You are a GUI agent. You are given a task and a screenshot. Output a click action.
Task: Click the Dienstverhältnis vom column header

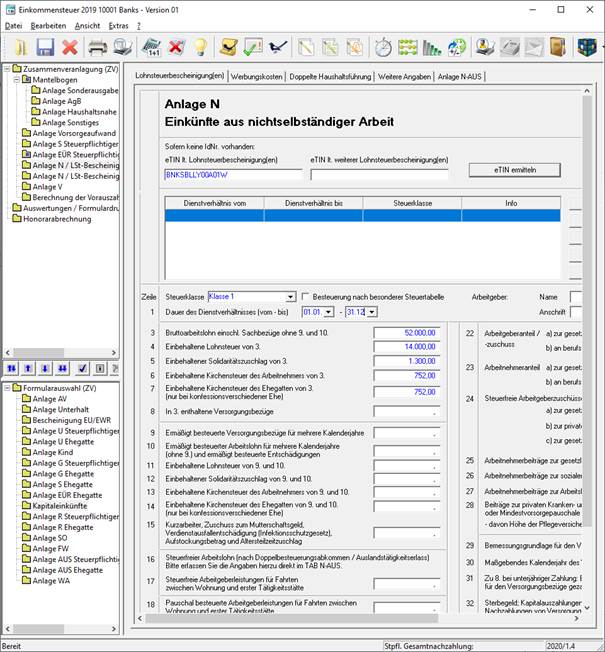point(215,203)
